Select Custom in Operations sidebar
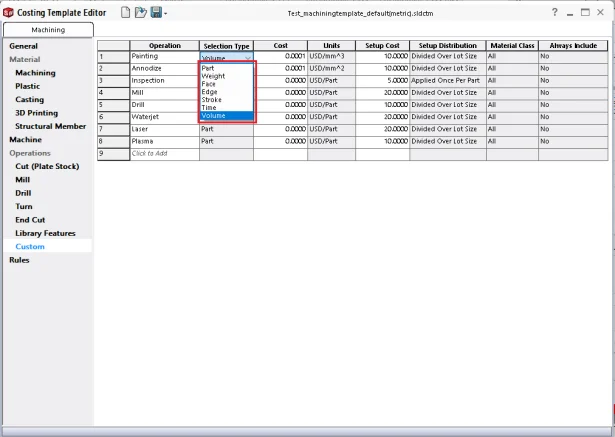Image resolution: width=615 pixels, height=437 pixels. (30, 246)
